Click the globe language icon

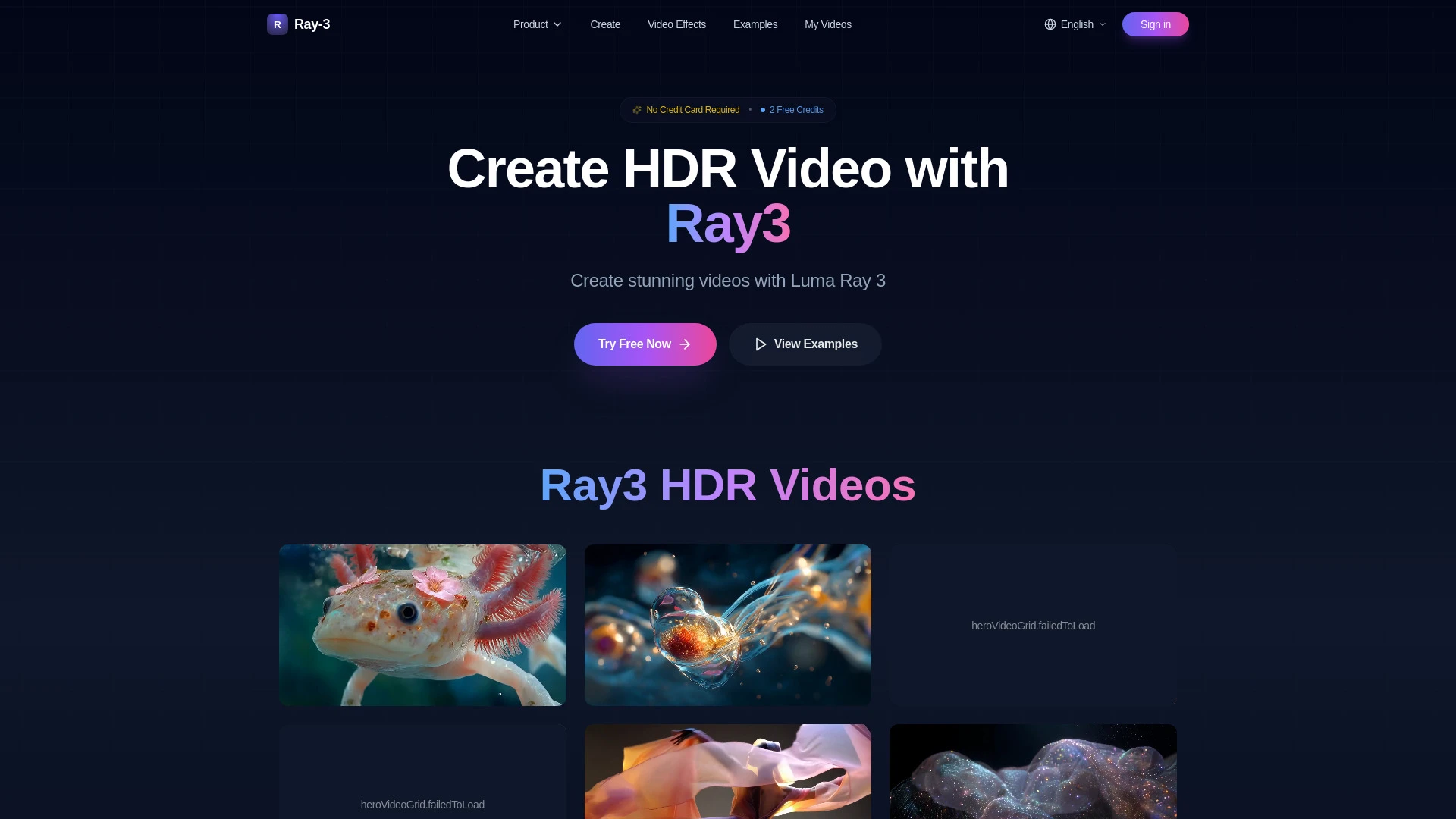[x=1050, y=24]
